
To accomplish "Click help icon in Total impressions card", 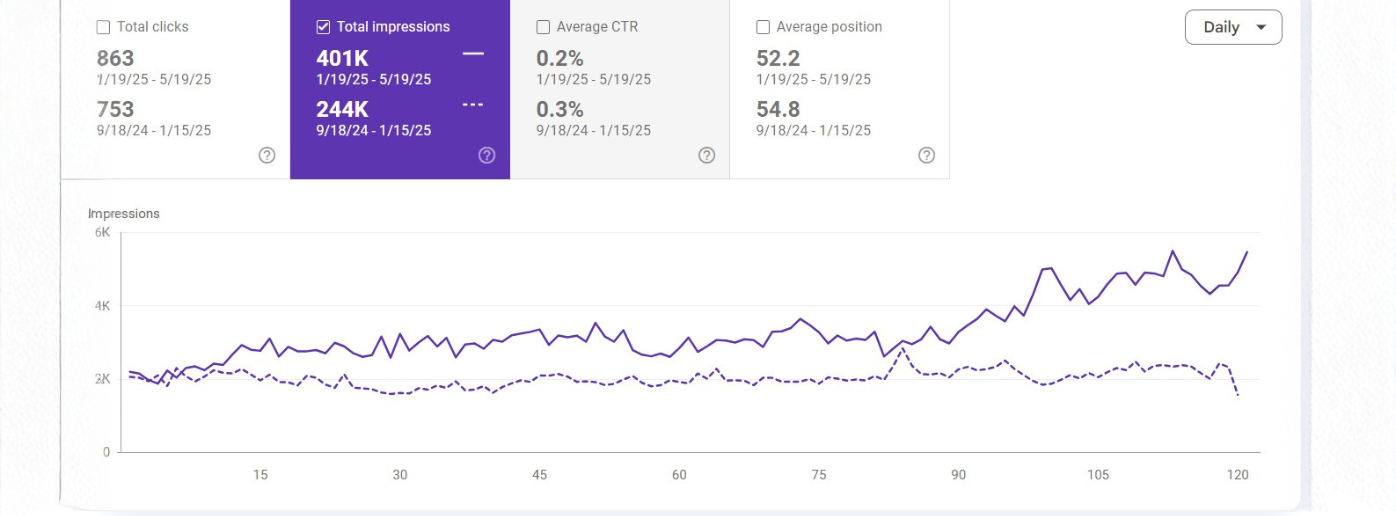I will [487, 155].
